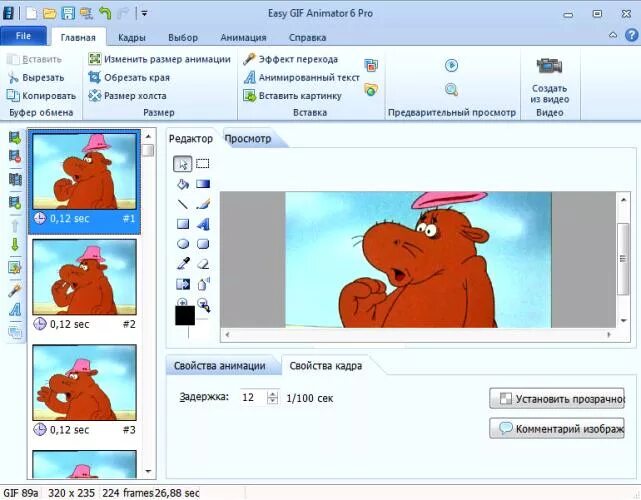Switch to the Главная ribbon tab
The height and width of the screenshot is (500, 641).
pos(78,38)
